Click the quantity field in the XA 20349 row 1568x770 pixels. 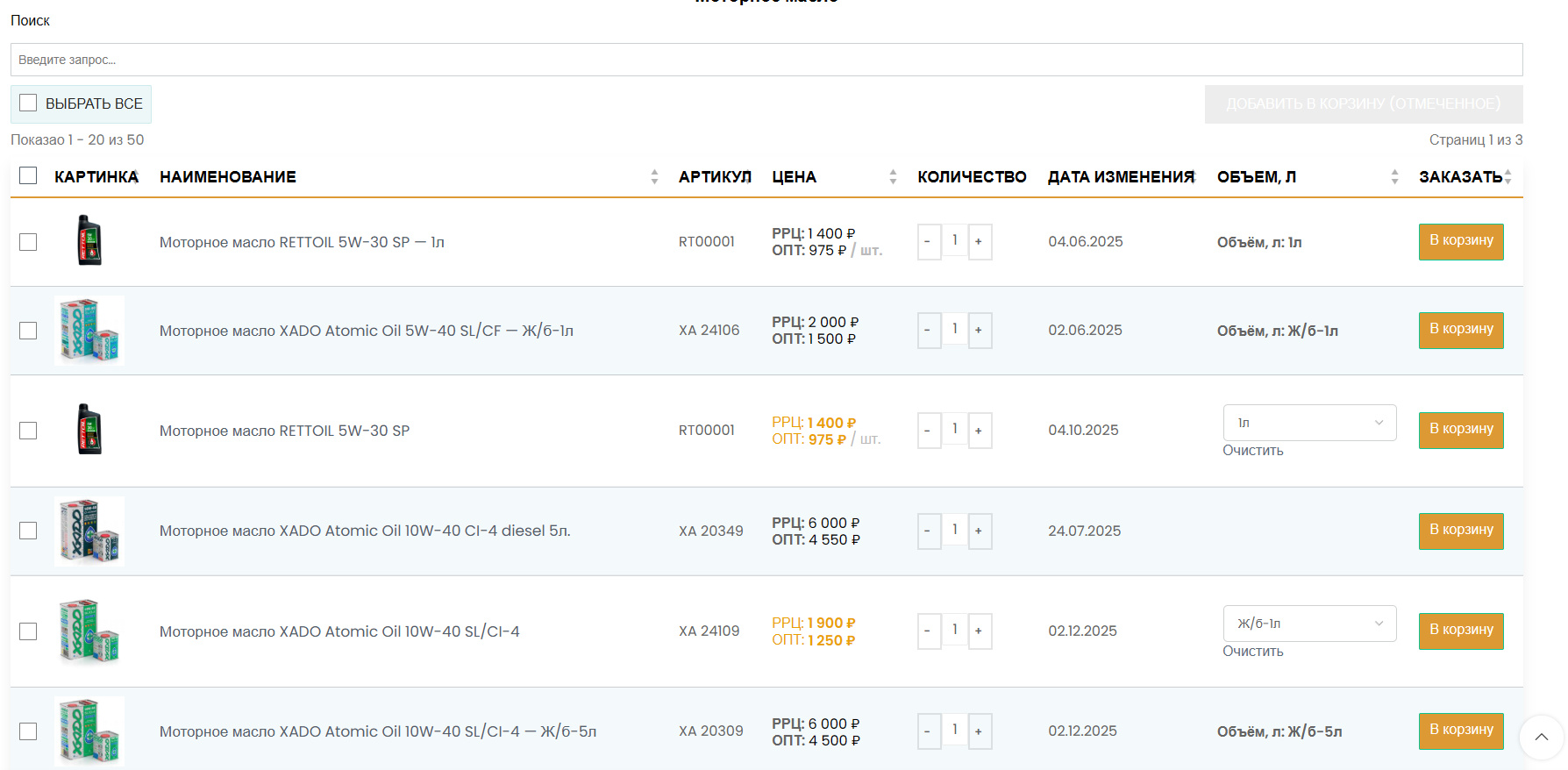coord(954,531)
